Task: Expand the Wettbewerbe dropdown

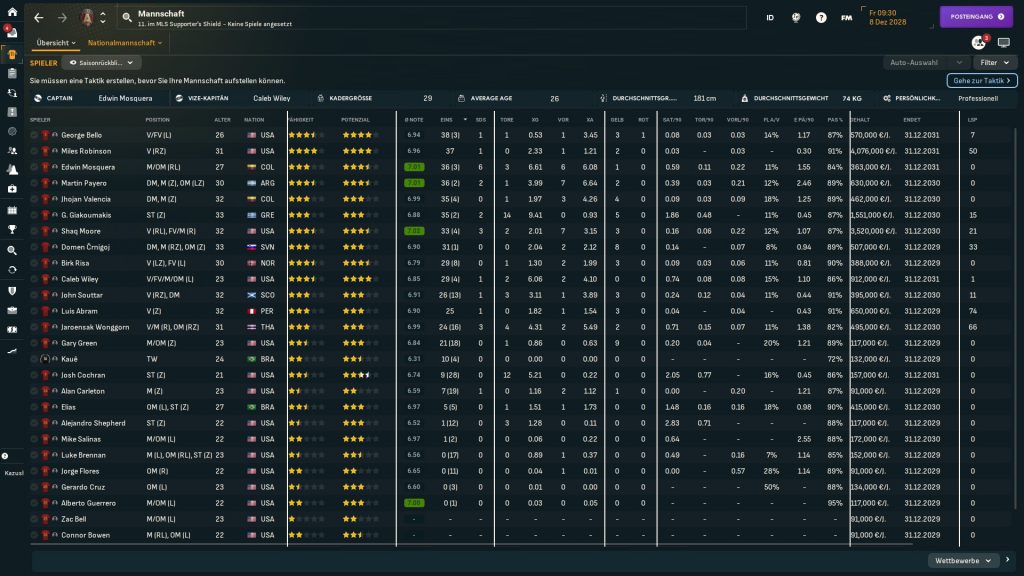Action: click(964, 560)
